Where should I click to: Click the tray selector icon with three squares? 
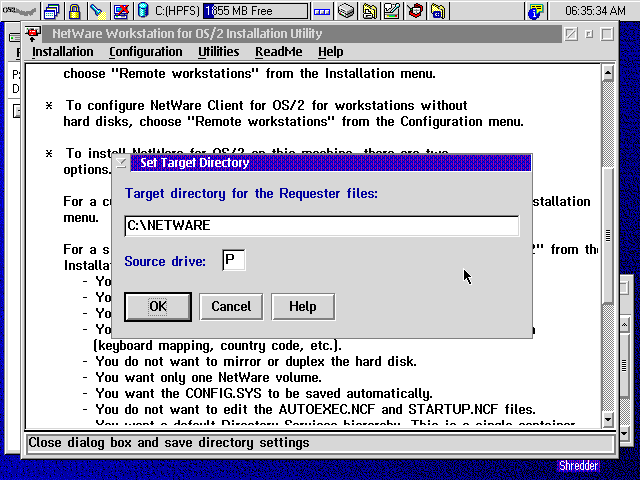click(322, 11)
